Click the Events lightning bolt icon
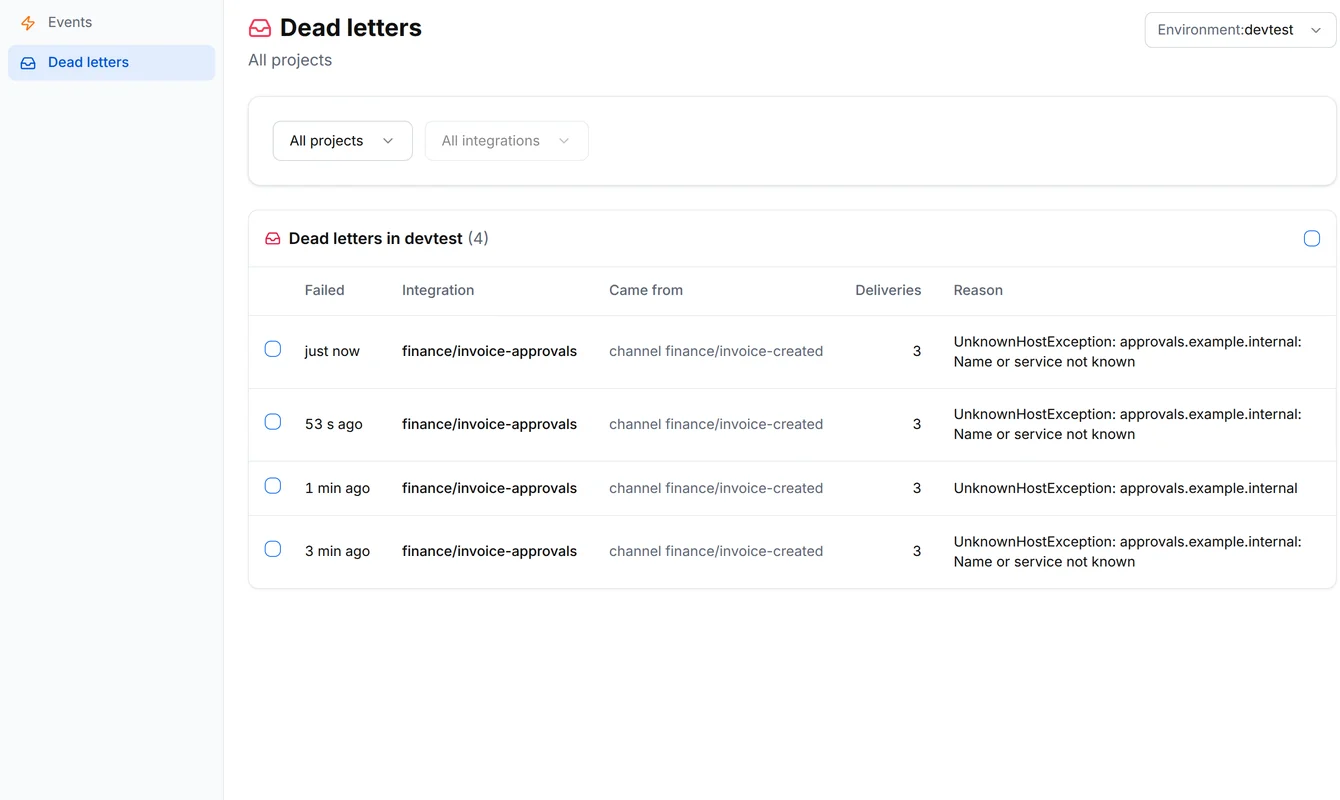 pyautogui.click(x=28, y=22)
